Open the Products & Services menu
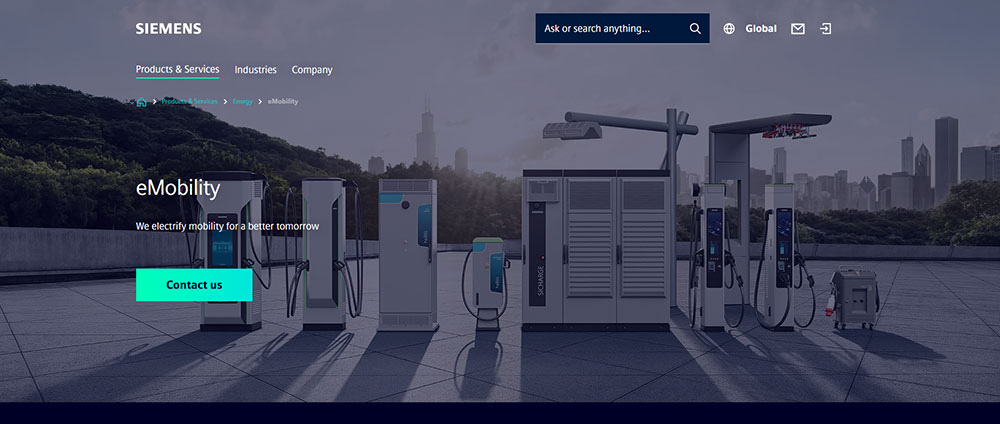Viewport: 1000px width, 424px height. tap(177, 69)
